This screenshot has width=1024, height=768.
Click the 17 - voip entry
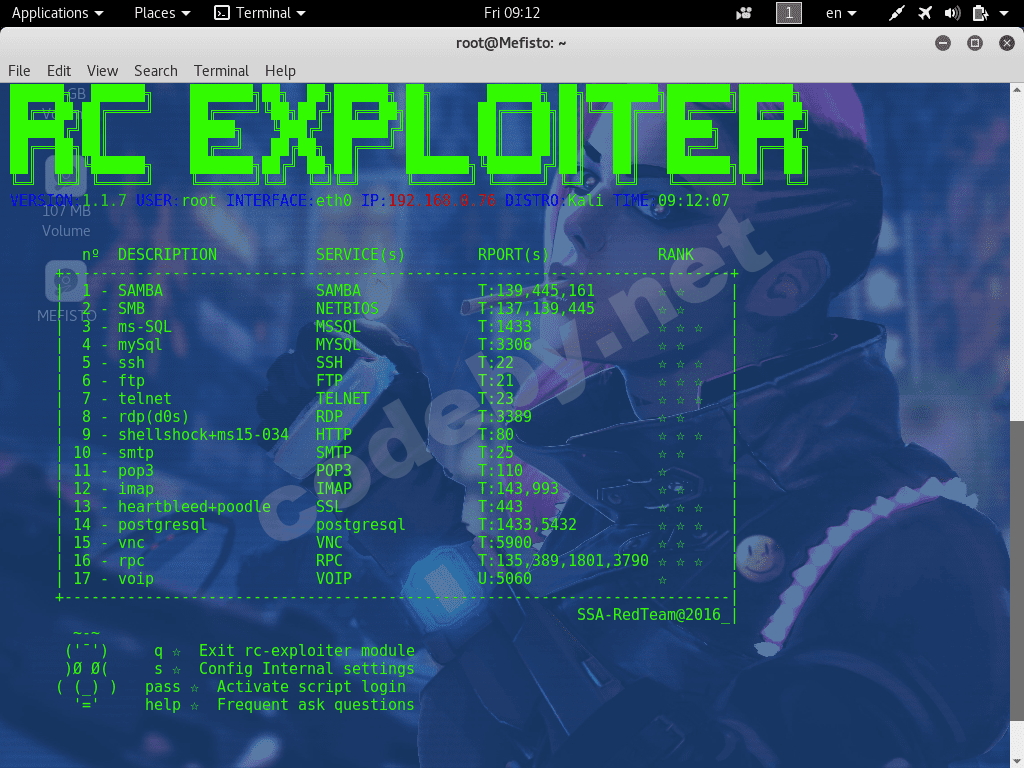pyautogui.click(x=114, y=578)
